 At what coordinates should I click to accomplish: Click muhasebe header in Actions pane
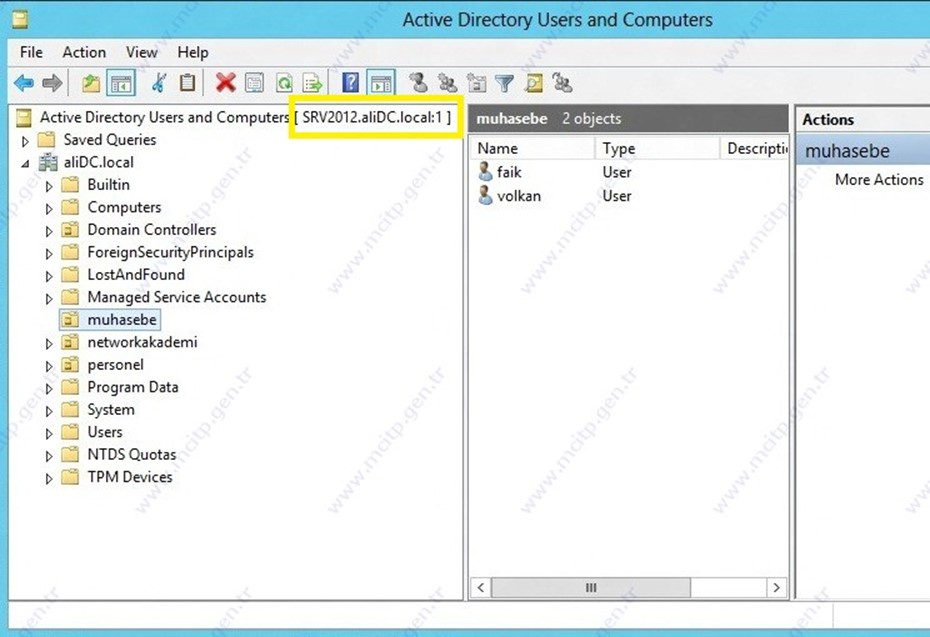point(863,151)
